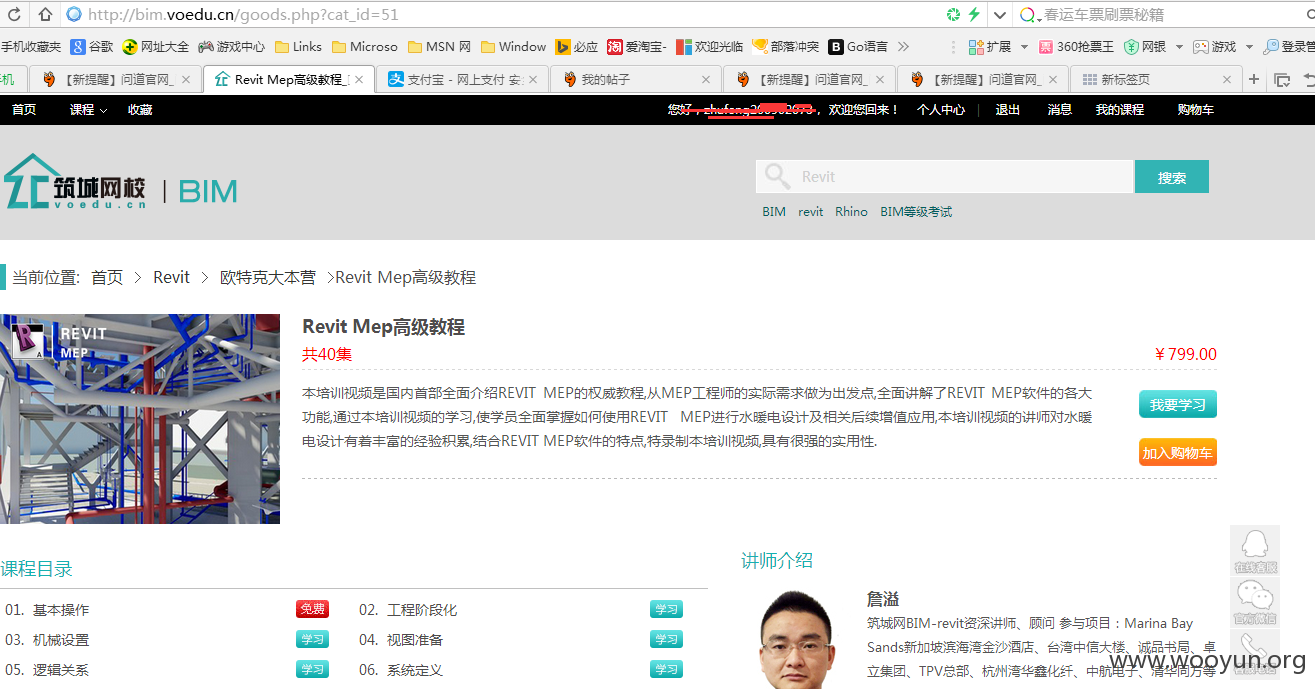
Task: Click the green lightning speed-mode icon
Action: coord(974,14)
